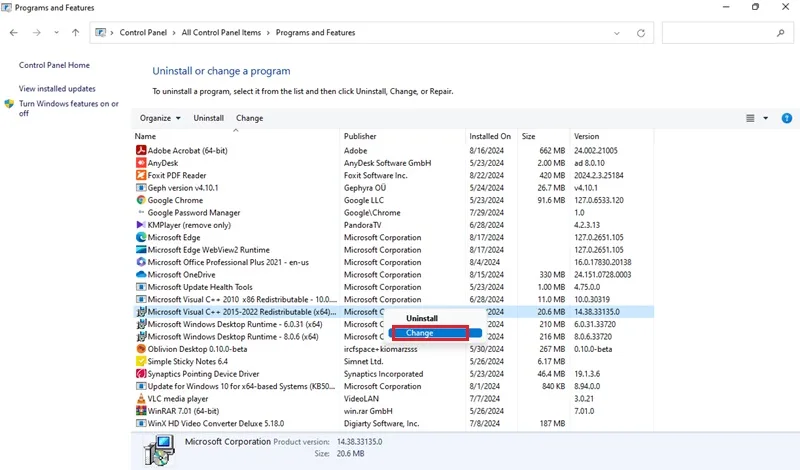This screenshot has width=800, height=470.
Task: Open the address bar history dropdown
Action: point(616,33)
